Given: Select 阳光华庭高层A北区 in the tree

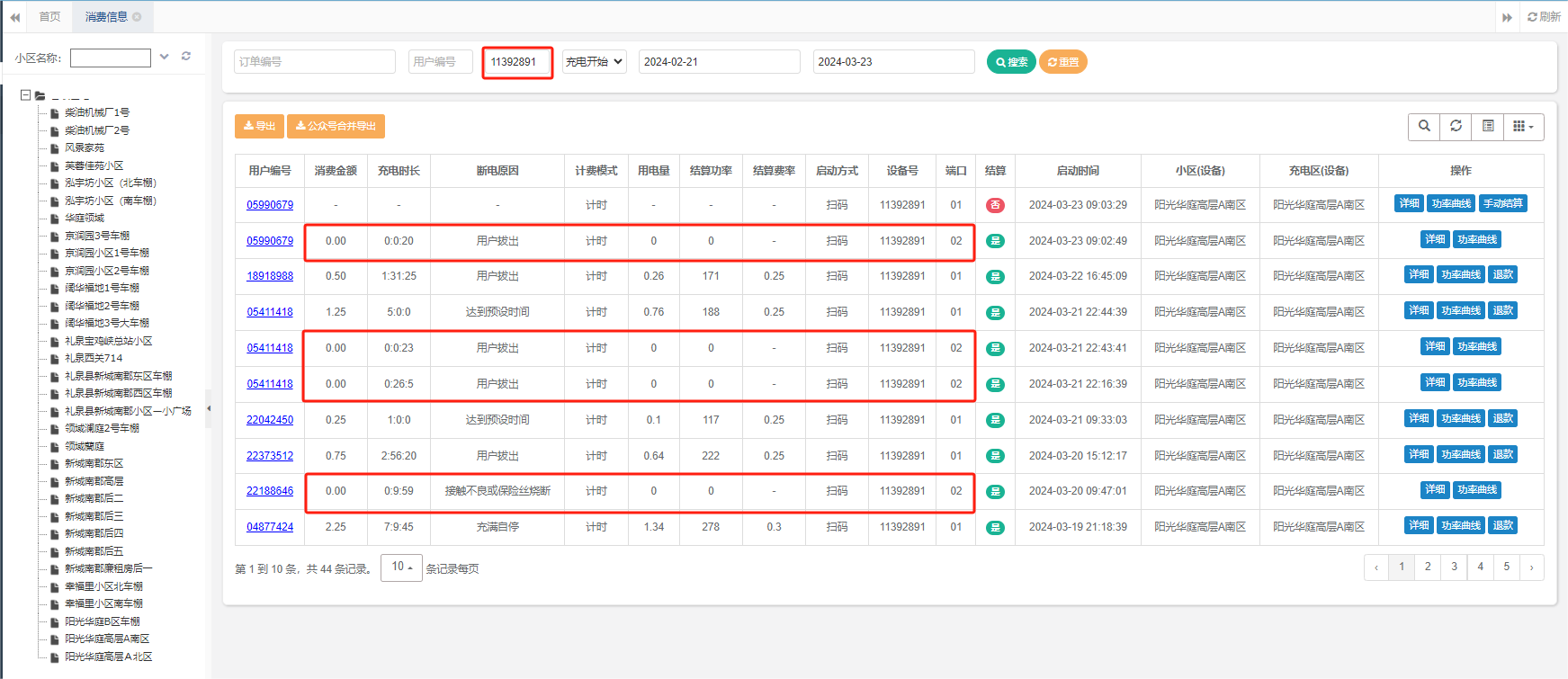Looking at the screenshot, I should click(109, 657).
